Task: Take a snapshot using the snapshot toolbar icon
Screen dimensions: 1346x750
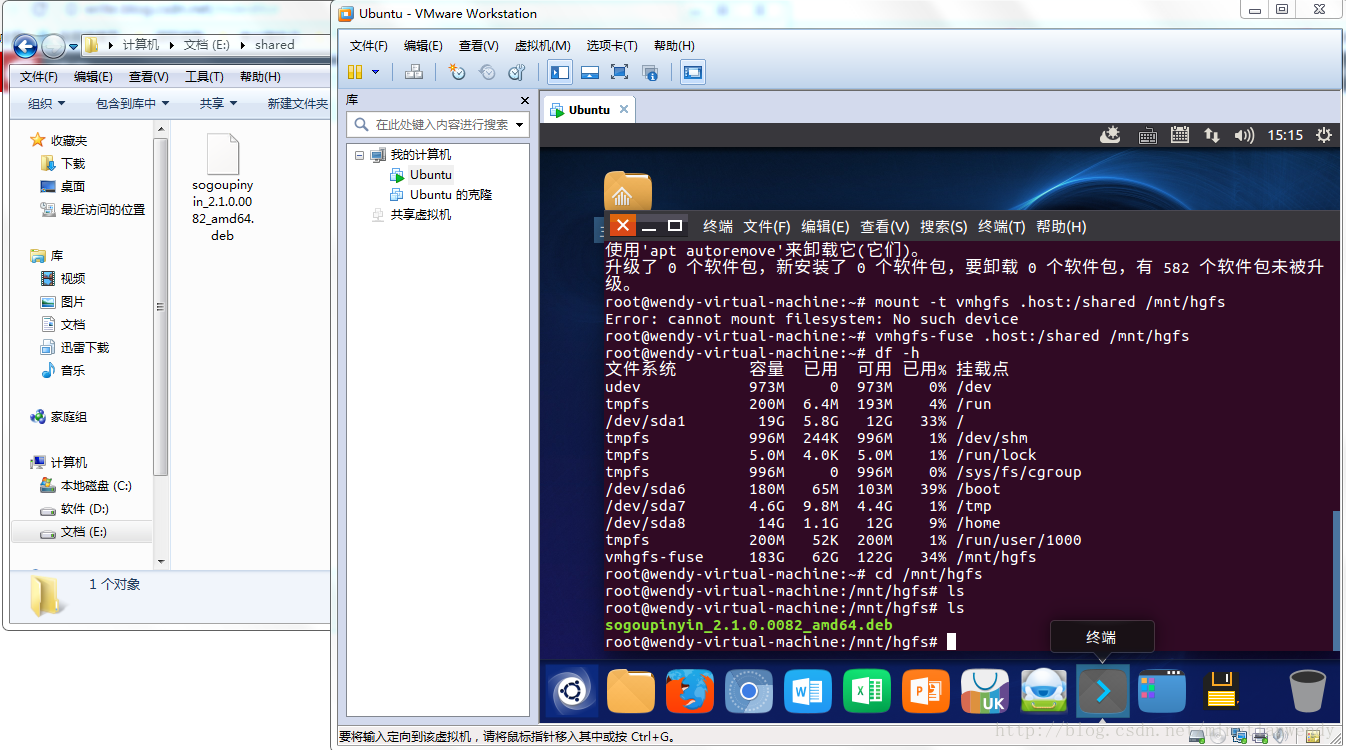Action: click(x=457, y=72)
